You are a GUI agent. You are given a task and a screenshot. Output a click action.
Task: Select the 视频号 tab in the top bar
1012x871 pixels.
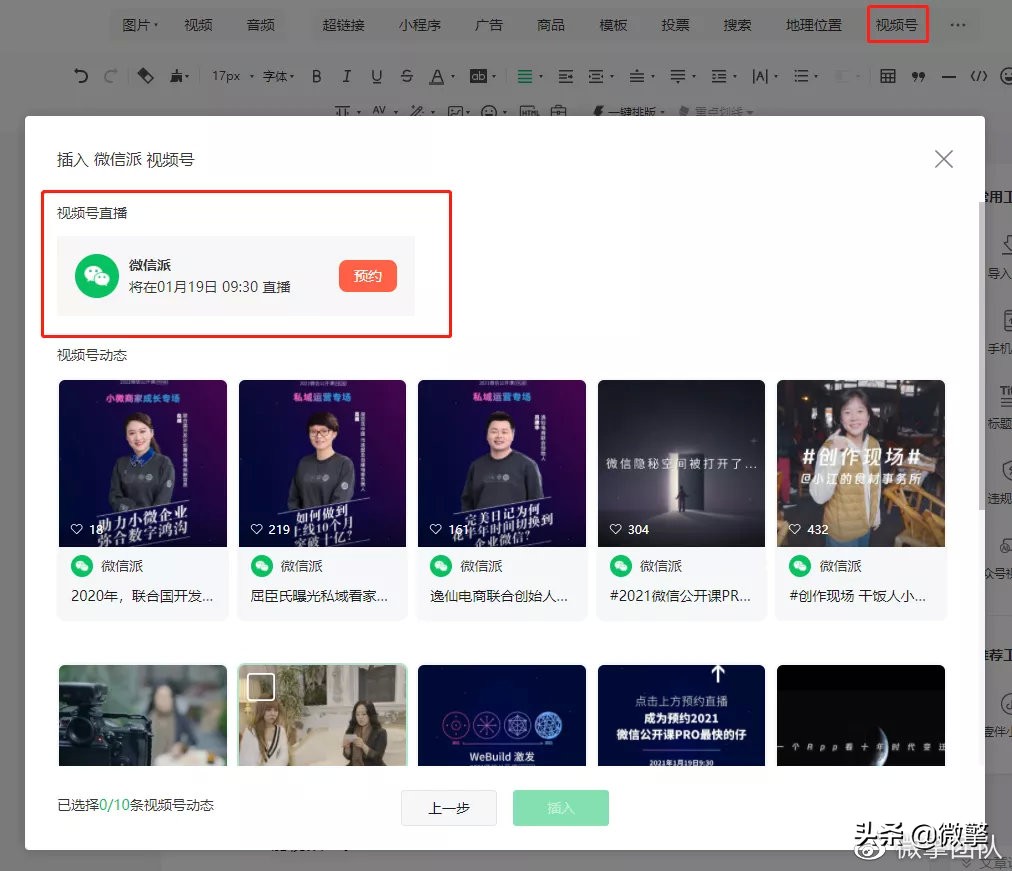(x=897, y=25)
